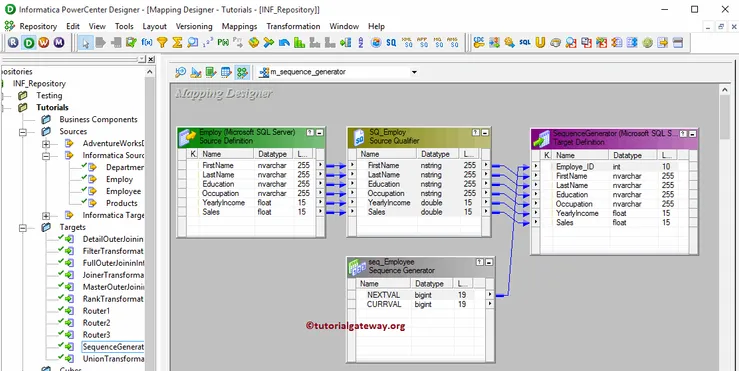Choose the Filter funnel transformation icon

pyautogui.click(x=162, y=43)
